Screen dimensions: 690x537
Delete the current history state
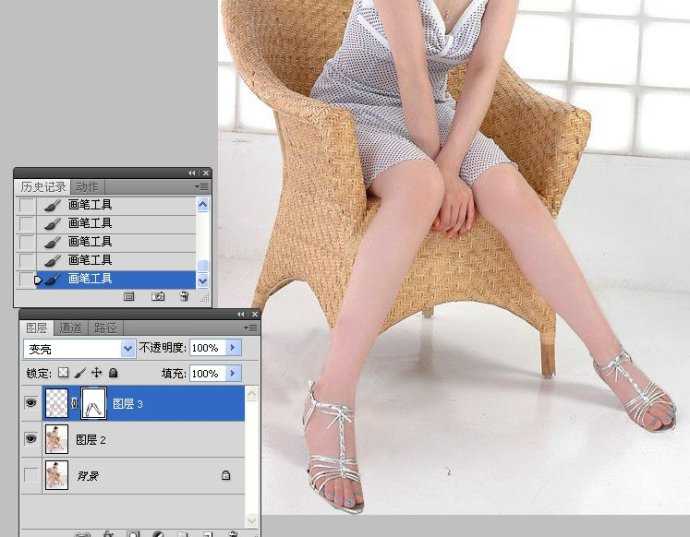pyautogui.click(x=184, y=297)
